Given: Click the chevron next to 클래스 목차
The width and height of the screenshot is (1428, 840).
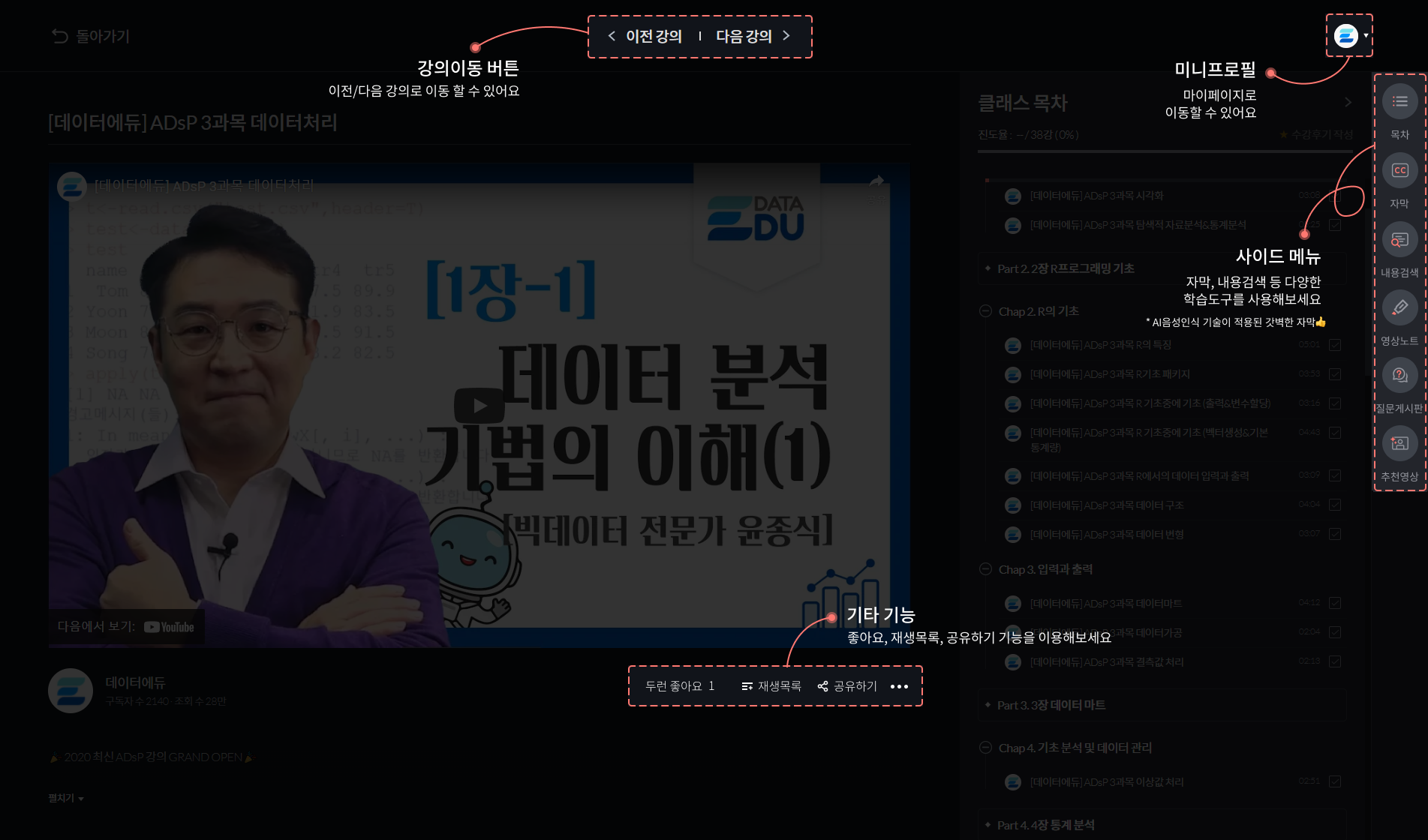Looking at the screenshot, I should (x=1348, y=102).
